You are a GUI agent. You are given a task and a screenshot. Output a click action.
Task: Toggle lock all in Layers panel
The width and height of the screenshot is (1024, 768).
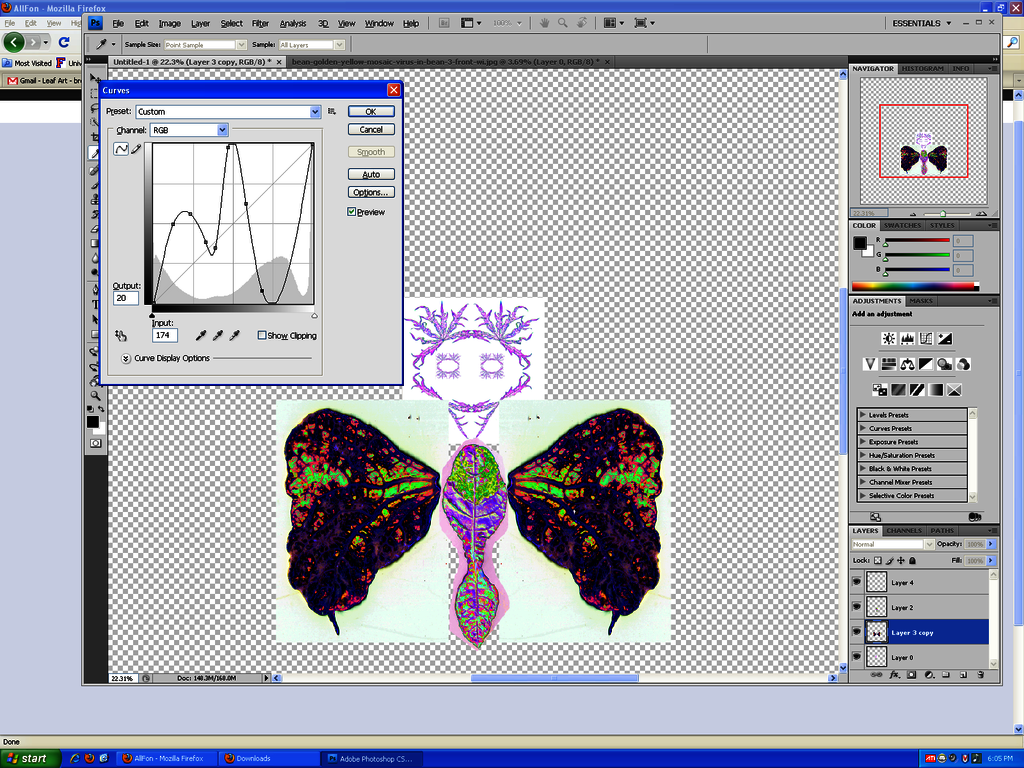tap(913, 560)
